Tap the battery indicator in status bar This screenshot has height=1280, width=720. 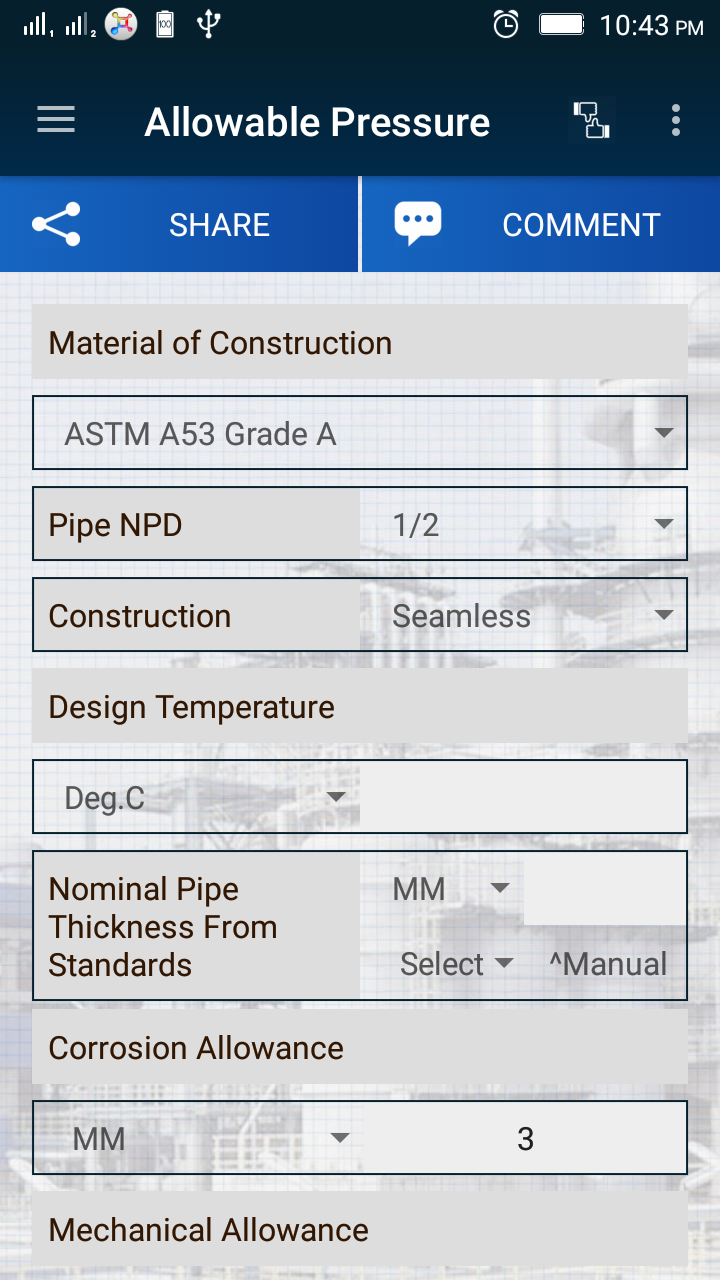click(562, 24)
